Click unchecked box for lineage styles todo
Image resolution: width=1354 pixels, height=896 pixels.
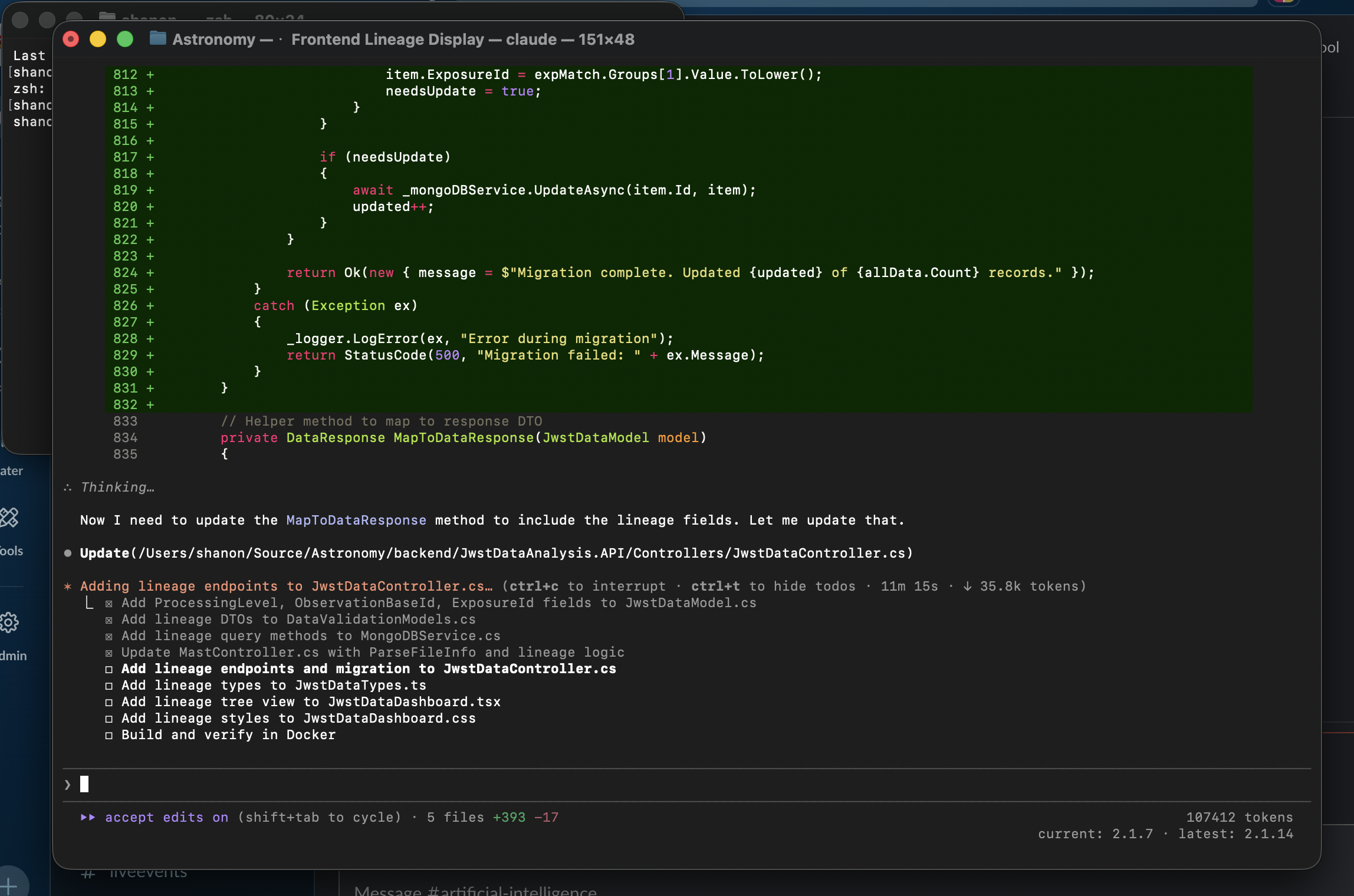click(109, 719)
